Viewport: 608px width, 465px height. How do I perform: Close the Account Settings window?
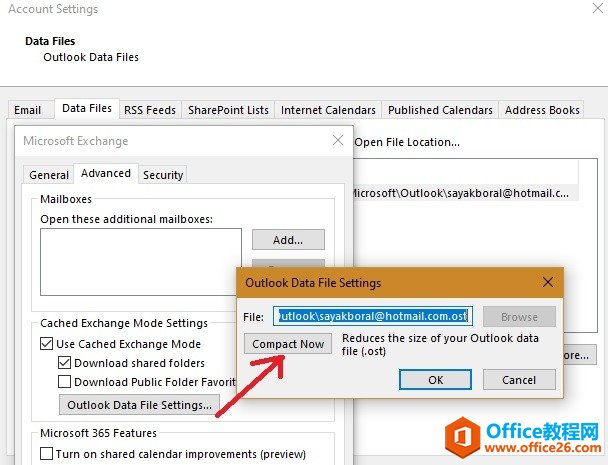coord(598,8)
